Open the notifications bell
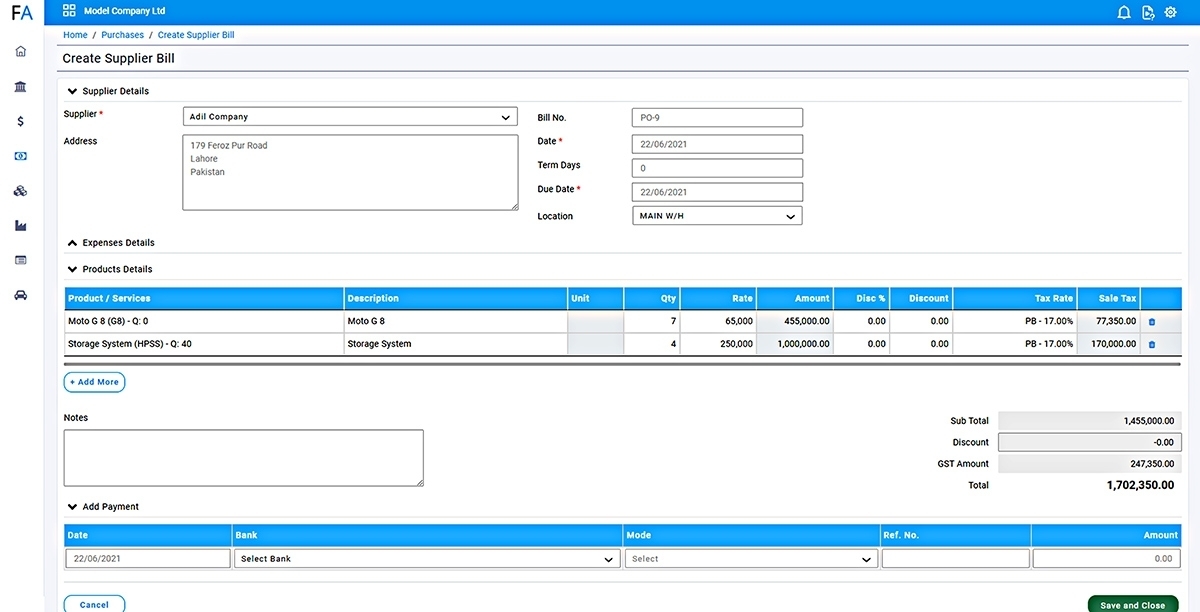This screenshot has width=1200, height=612. click(x=1124, y=13)
